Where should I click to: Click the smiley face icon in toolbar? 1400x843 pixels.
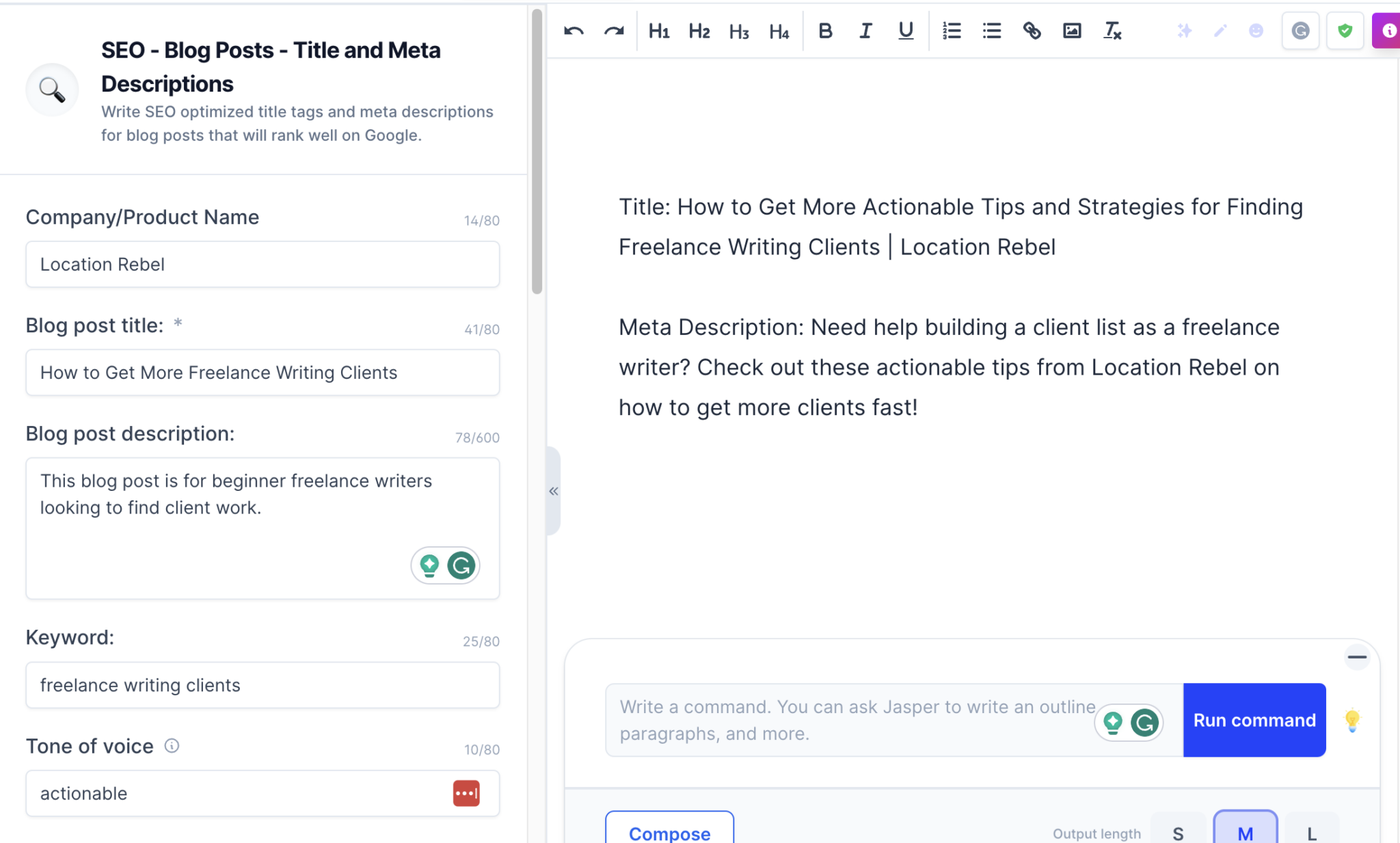pos(1256,31)
